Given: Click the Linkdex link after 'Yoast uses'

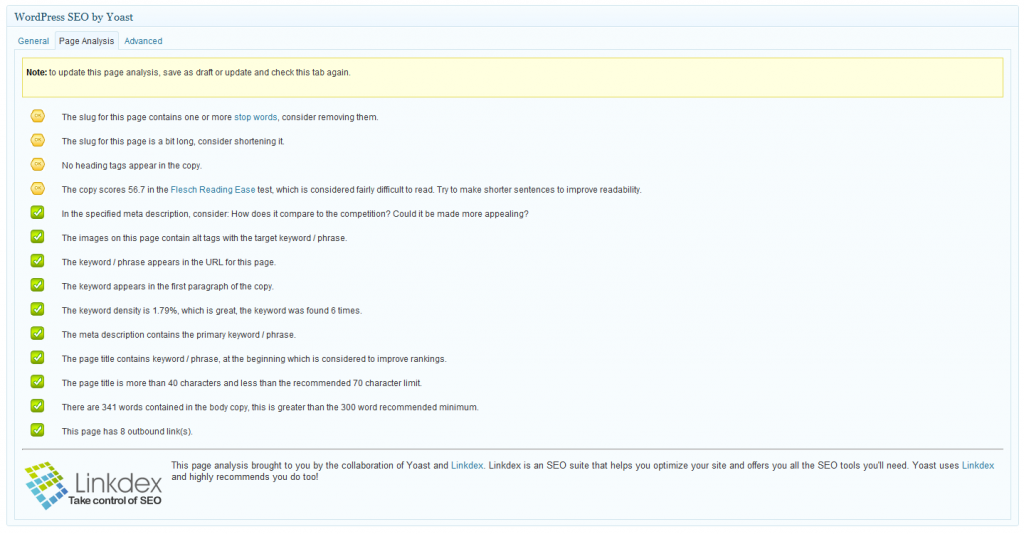Looking at the screenshot, I should 977,466.
